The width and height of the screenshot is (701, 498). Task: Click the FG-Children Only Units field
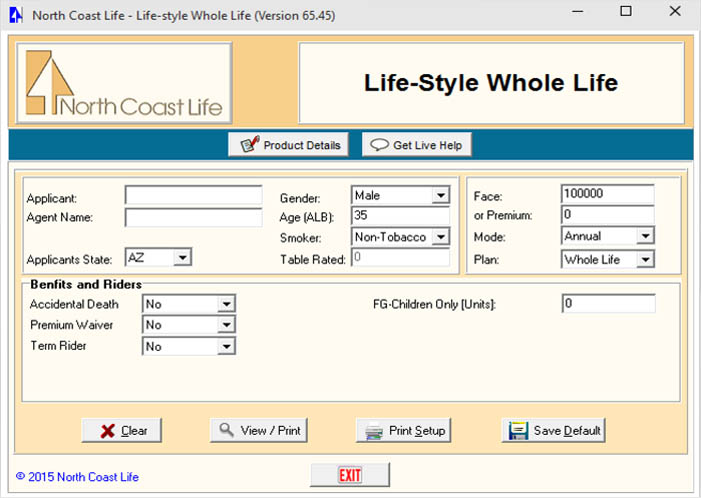tap(608, 304)
